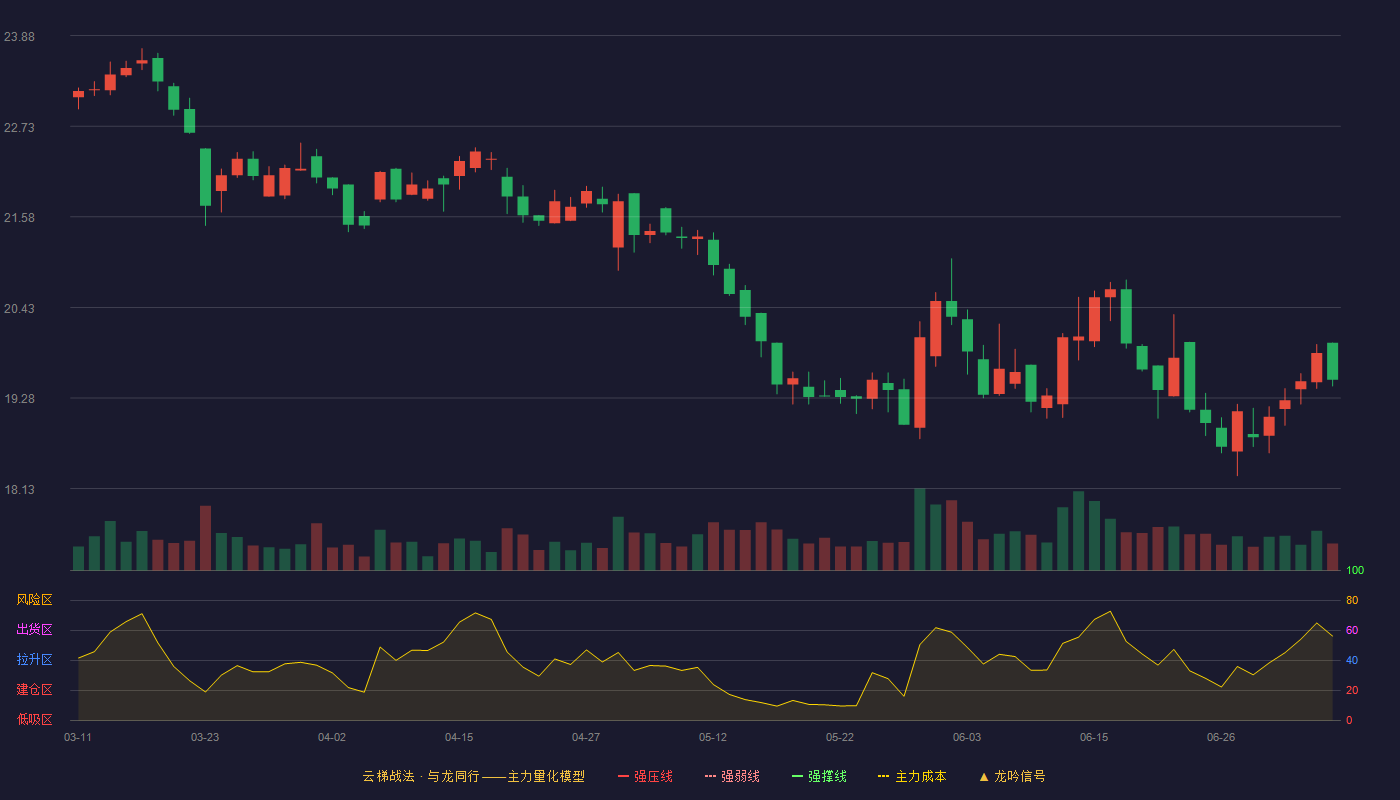Screen dimensions: 1400x800
Task: Toggle the 强弱线 legend series
Action: [732, 776]
